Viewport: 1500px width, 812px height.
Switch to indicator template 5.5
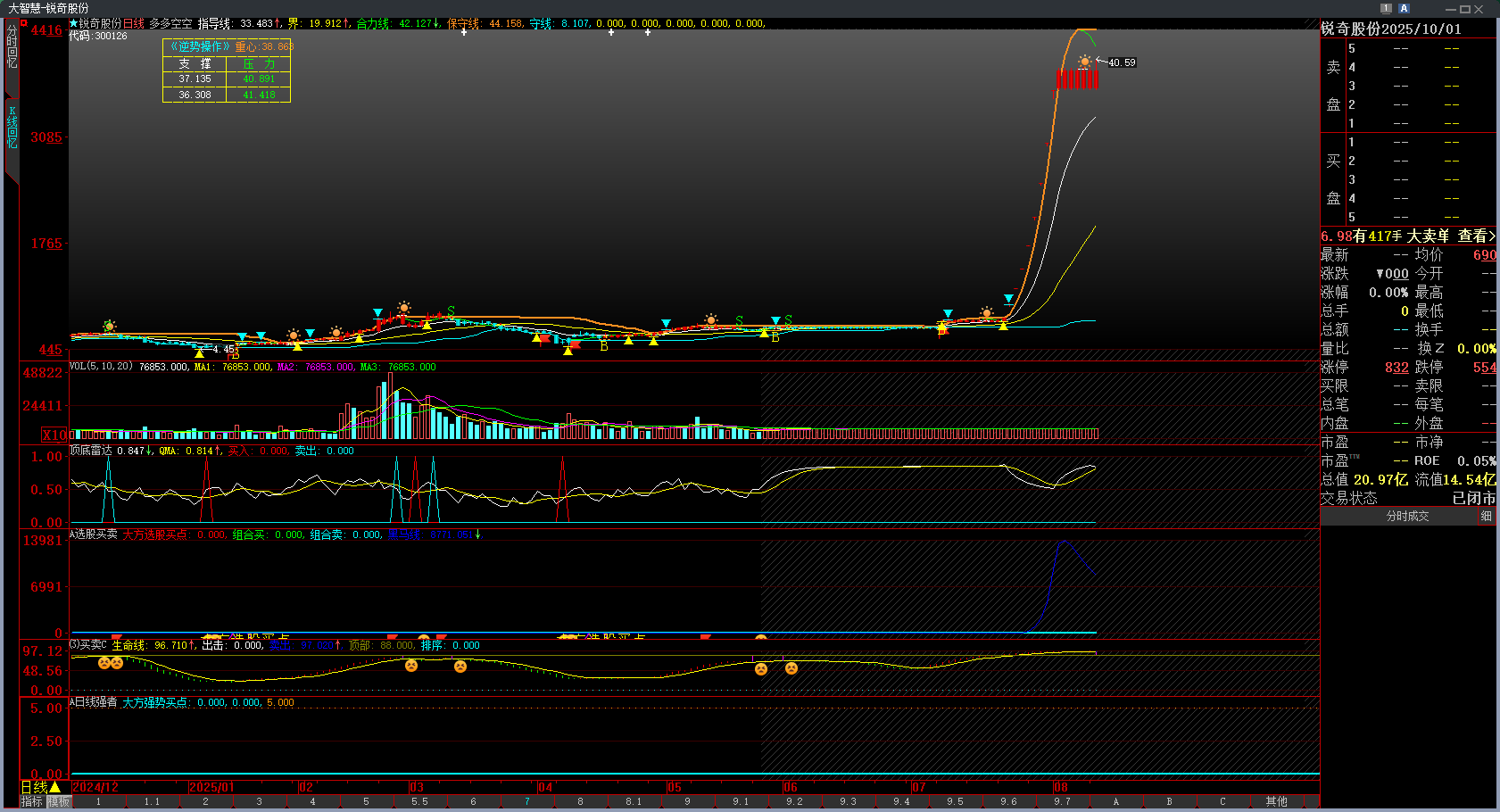coord(419,801)
